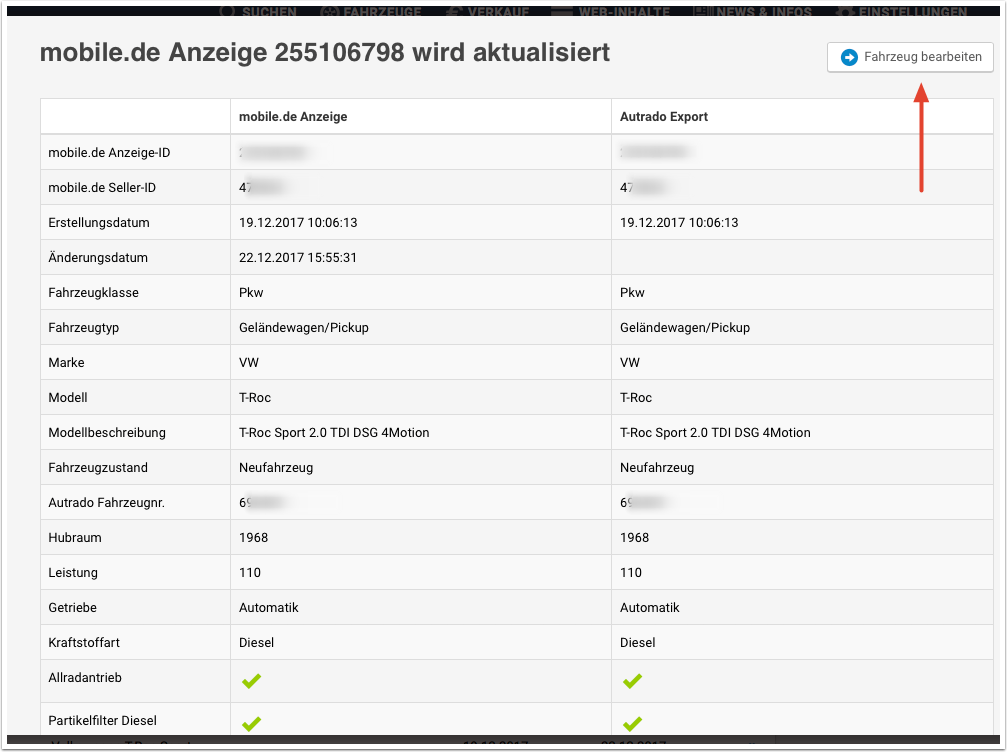
Task: Click the dialog title mobile.de Anzeige wird aktualisiert
Action: (x=325, y=53)
